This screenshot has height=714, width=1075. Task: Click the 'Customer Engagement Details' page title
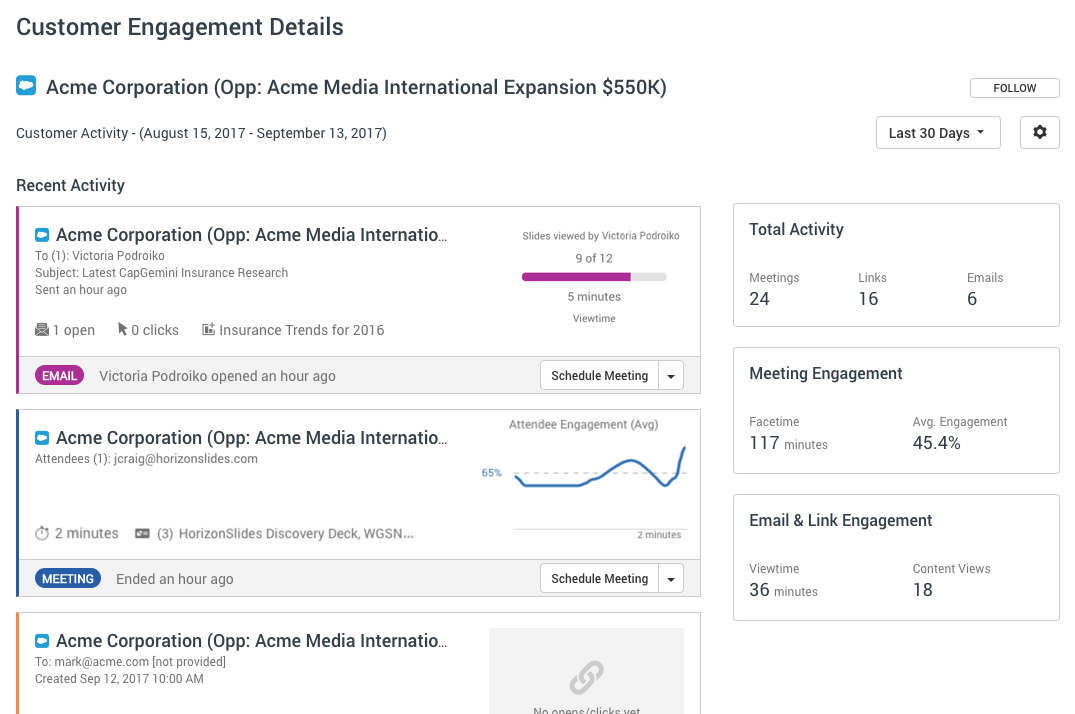tap(180, 27)
